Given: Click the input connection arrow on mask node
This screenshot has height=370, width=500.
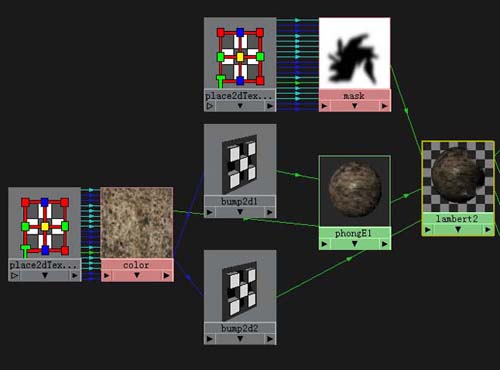Looking at the screenshot, I should pos(324,106).
